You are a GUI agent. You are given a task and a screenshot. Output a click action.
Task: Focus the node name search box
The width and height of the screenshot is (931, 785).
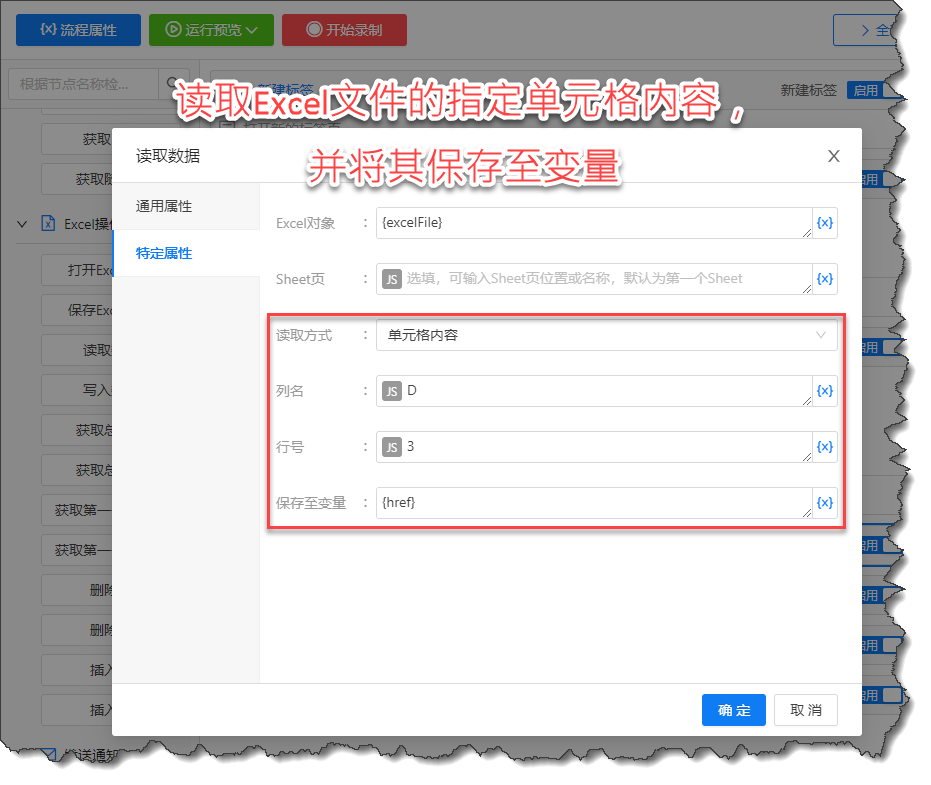[84, 84]
